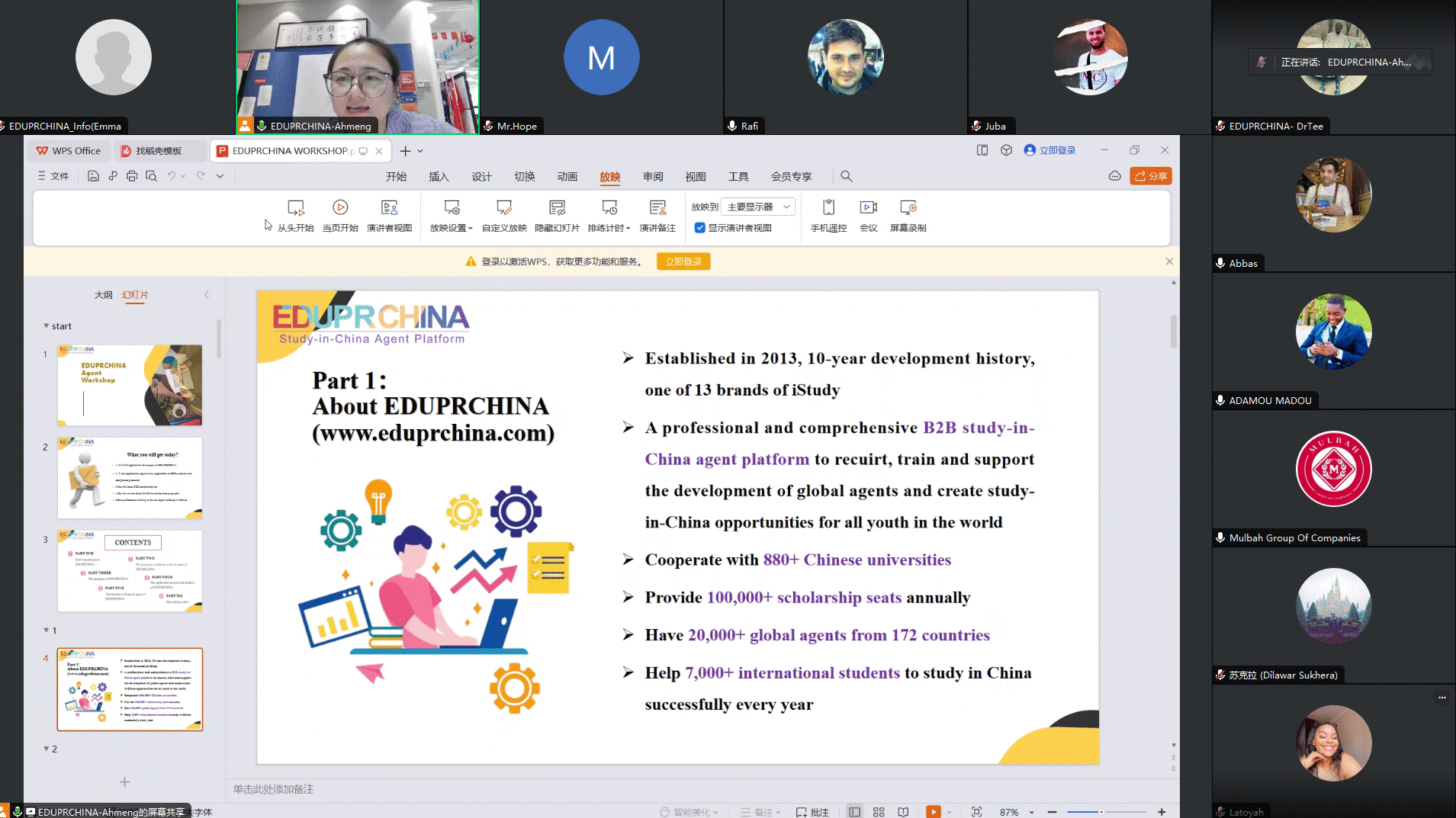Collapse the 'start' section in slide panel
The width and height of the screenshot is (1456, 818).
click(46, 326)
